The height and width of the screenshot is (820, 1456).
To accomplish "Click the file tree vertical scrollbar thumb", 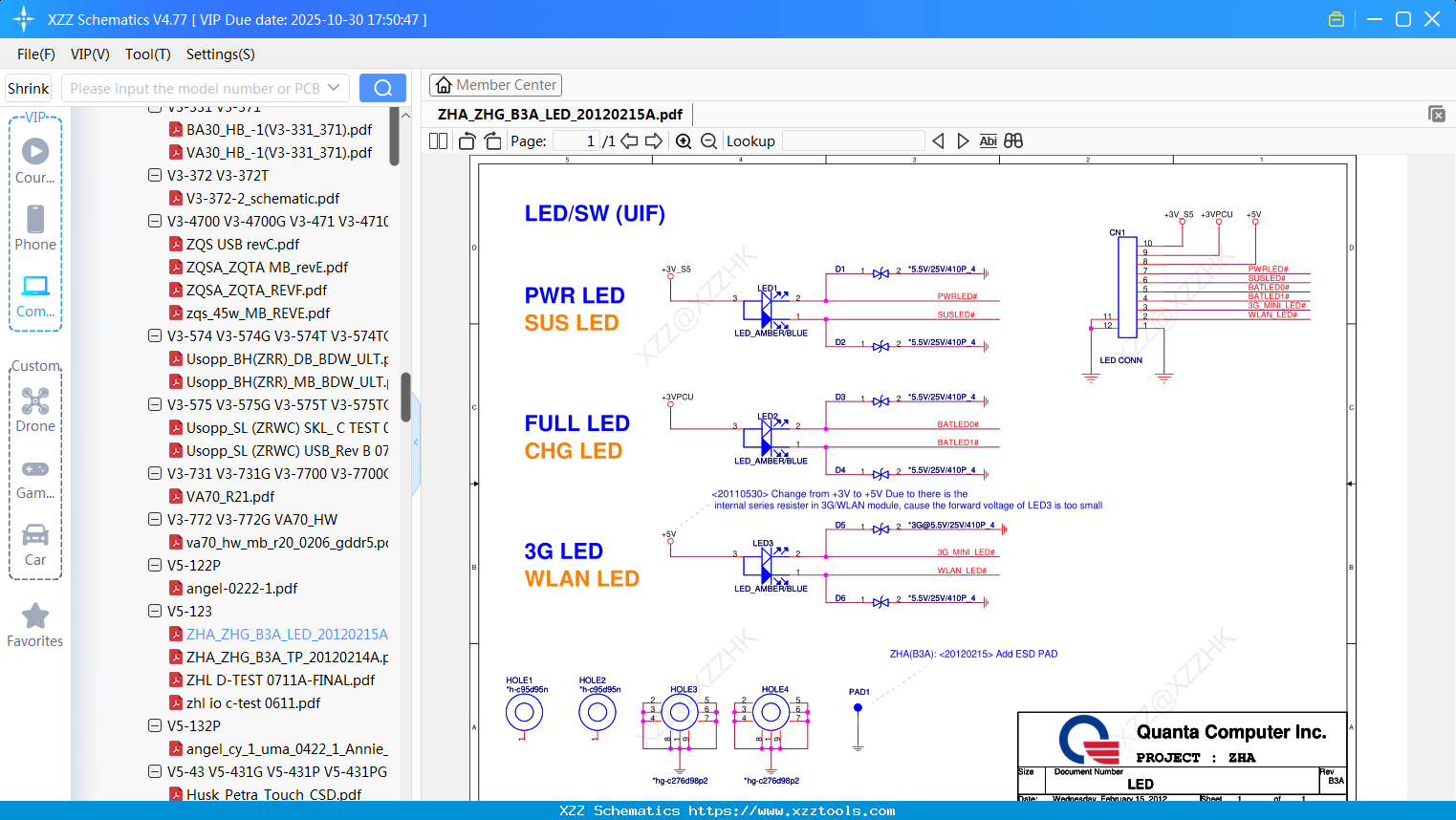I will pos(405,397).
